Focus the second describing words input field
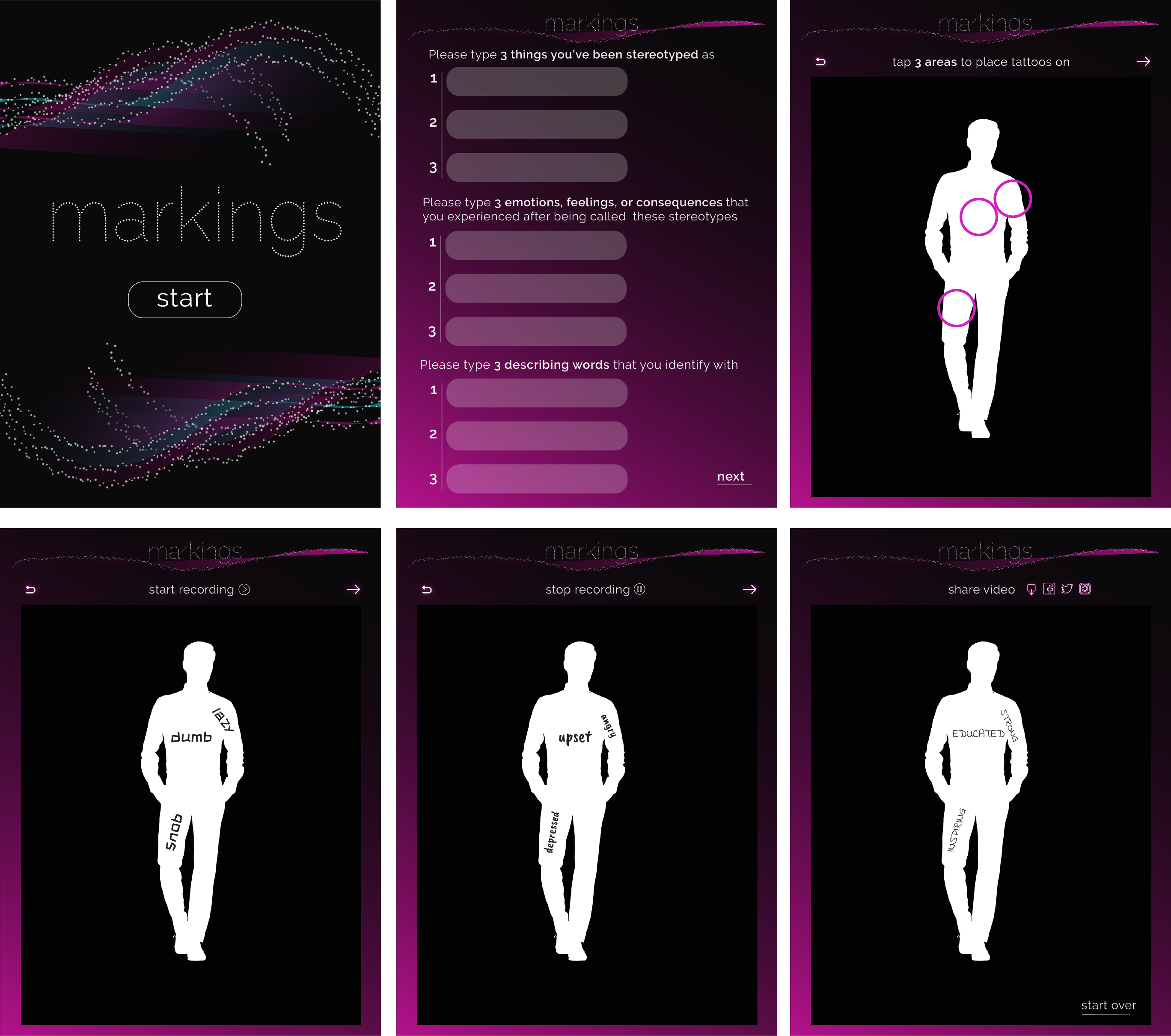This screenshot has height=1036, width=1171. click(537, 436)
